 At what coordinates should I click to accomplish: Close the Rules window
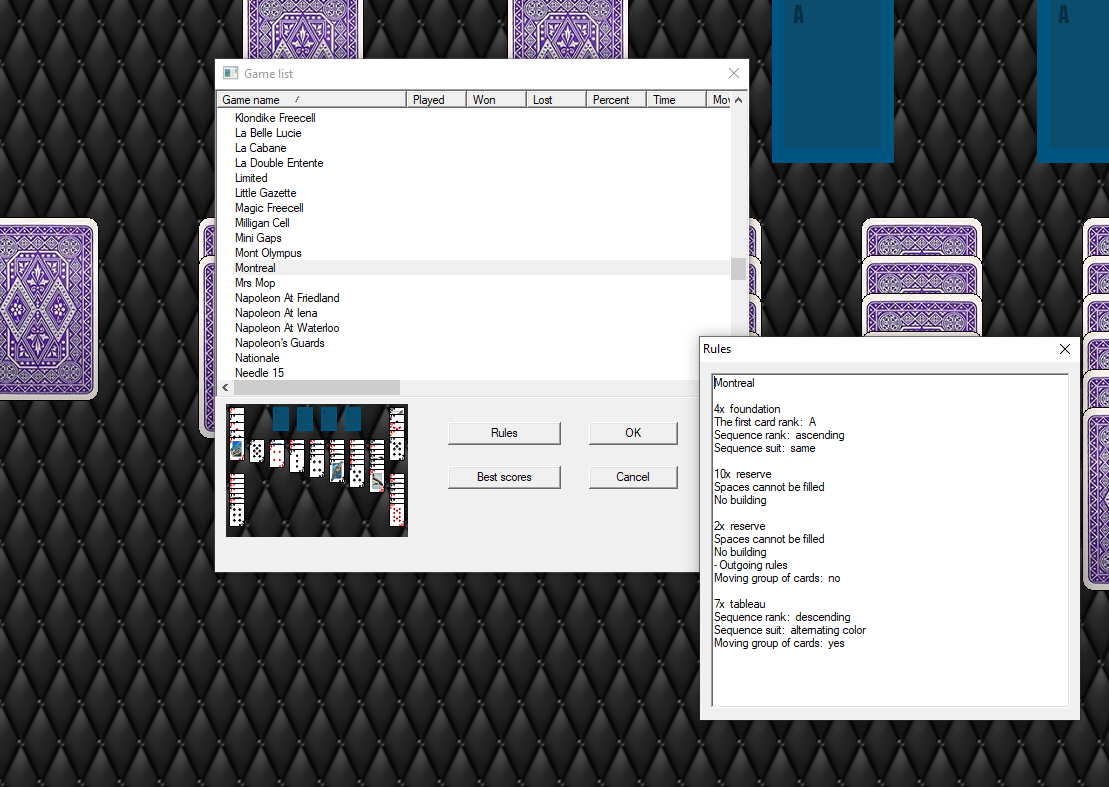(1064, 349)
